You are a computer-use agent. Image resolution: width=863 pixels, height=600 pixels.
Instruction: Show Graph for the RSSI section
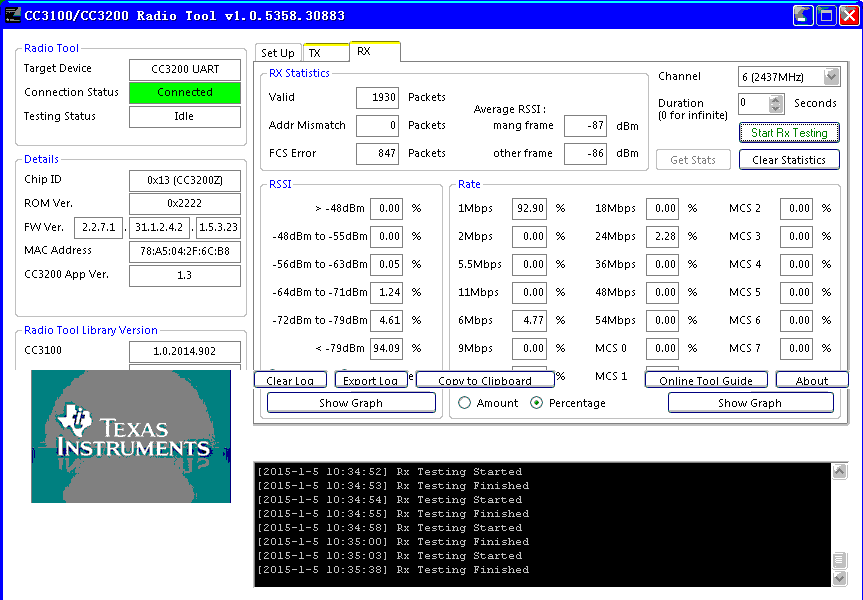pyautogui.click(x=351, y=403)
